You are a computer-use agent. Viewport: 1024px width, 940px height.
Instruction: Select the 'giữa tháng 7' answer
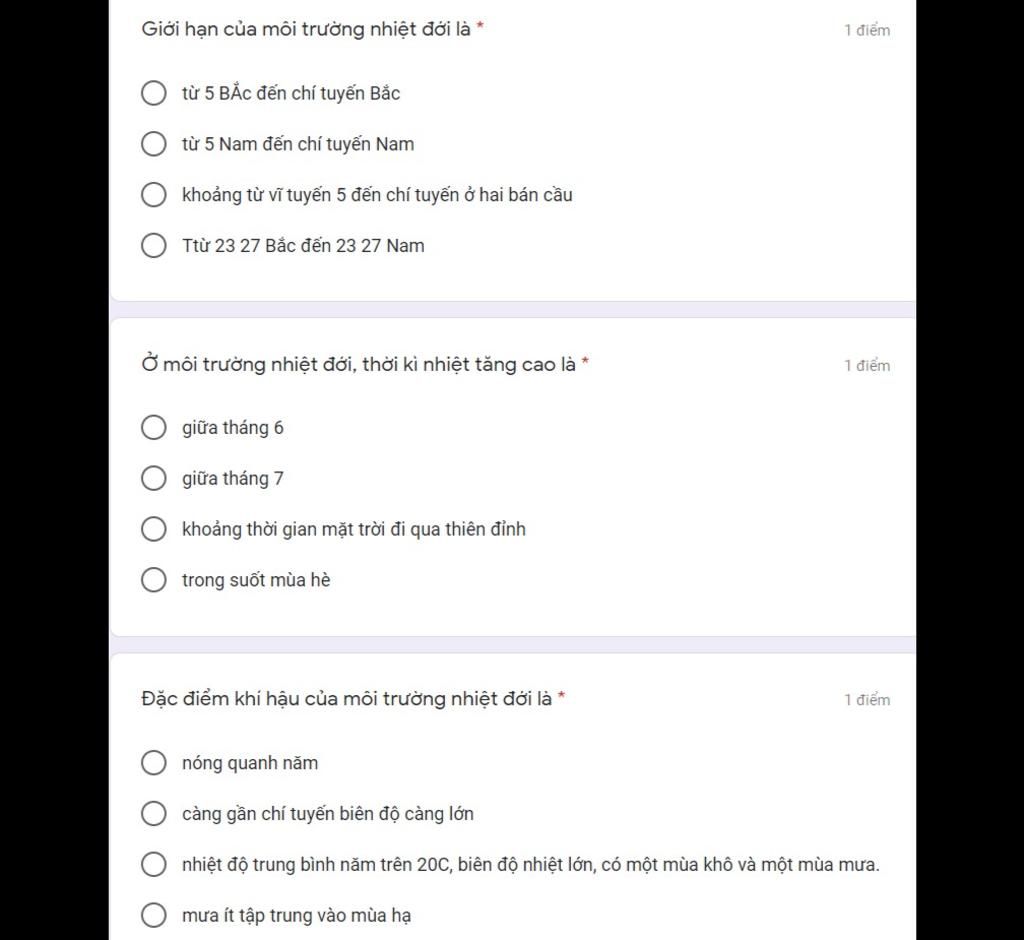coord(153,478)
